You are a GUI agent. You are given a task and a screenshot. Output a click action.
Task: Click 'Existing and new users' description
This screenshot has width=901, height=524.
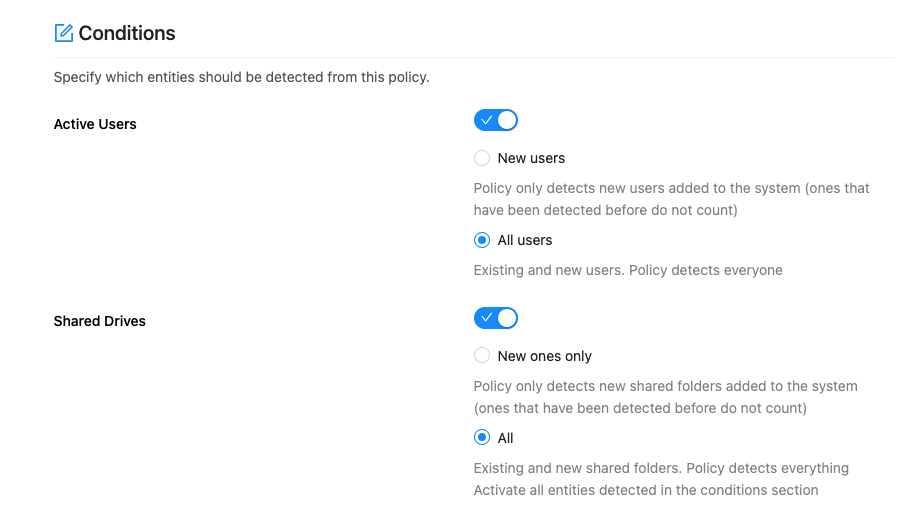pos(628,270)
